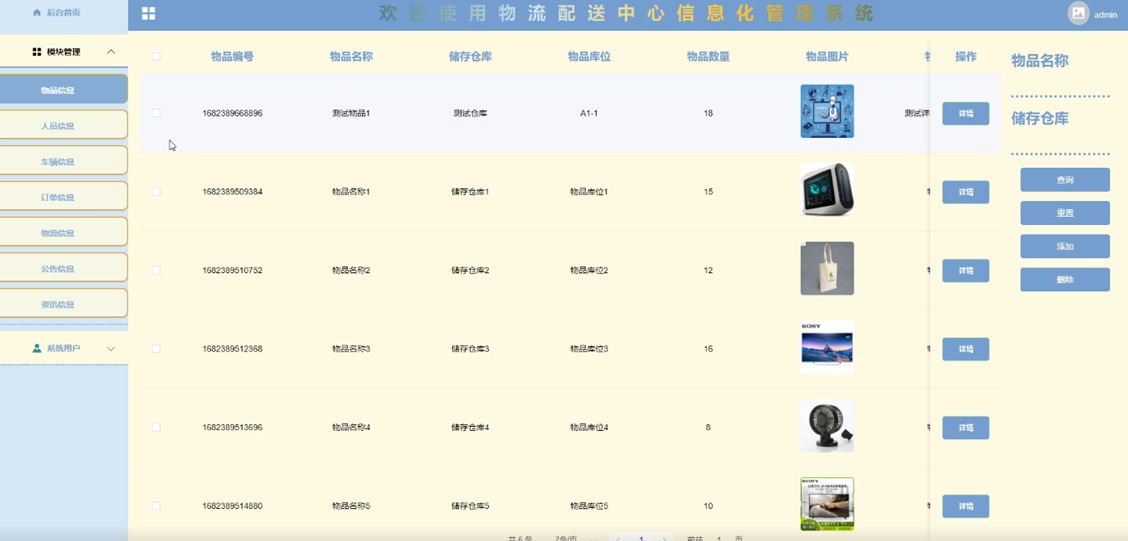The width and height of the screenshot is (1128, 541).
Task: Click the item number 1682389668896
Action: (x=232, y=113)
